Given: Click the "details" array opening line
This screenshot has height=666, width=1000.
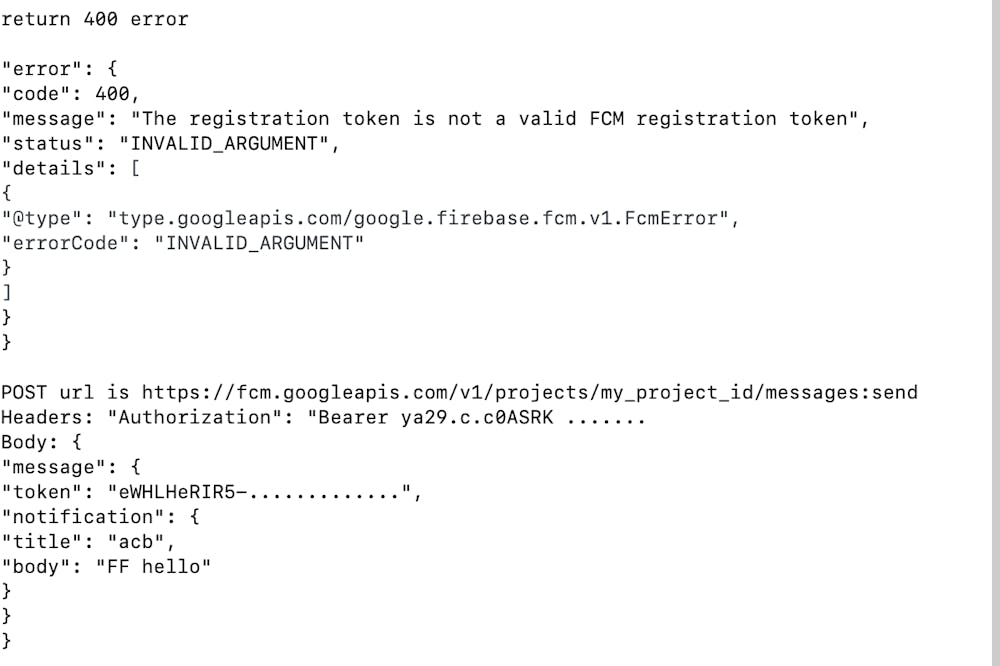Looking at the screenshot, I should pos(70,168).
